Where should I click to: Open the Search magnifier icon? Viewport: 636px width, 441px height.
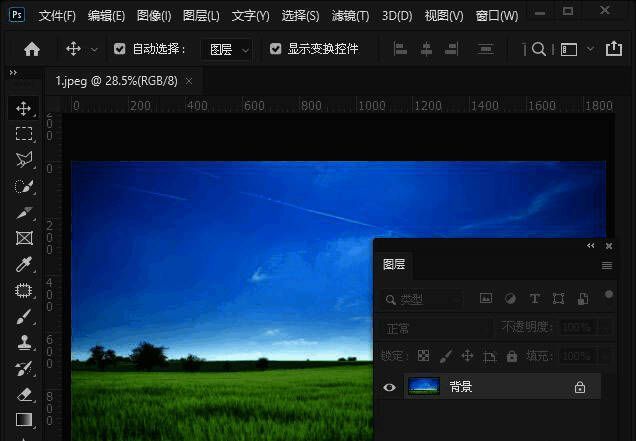click(x=539, y=49)
